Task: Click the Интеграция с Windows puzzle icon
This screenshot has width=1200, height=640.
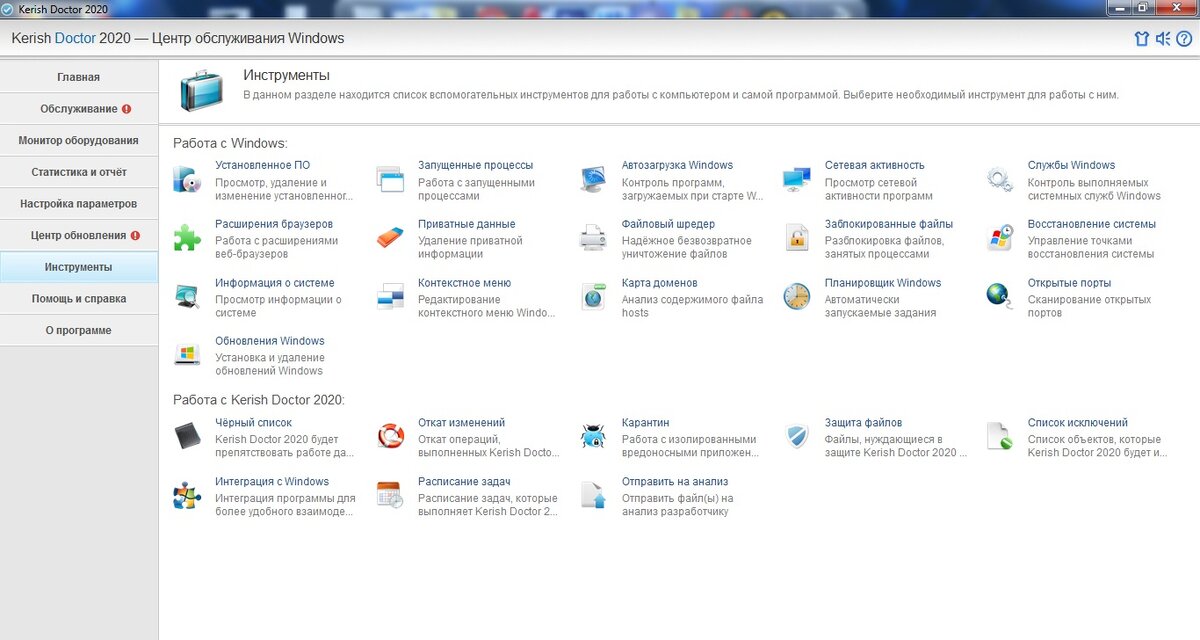Action: pyautogui.click(x=187, y=495)
